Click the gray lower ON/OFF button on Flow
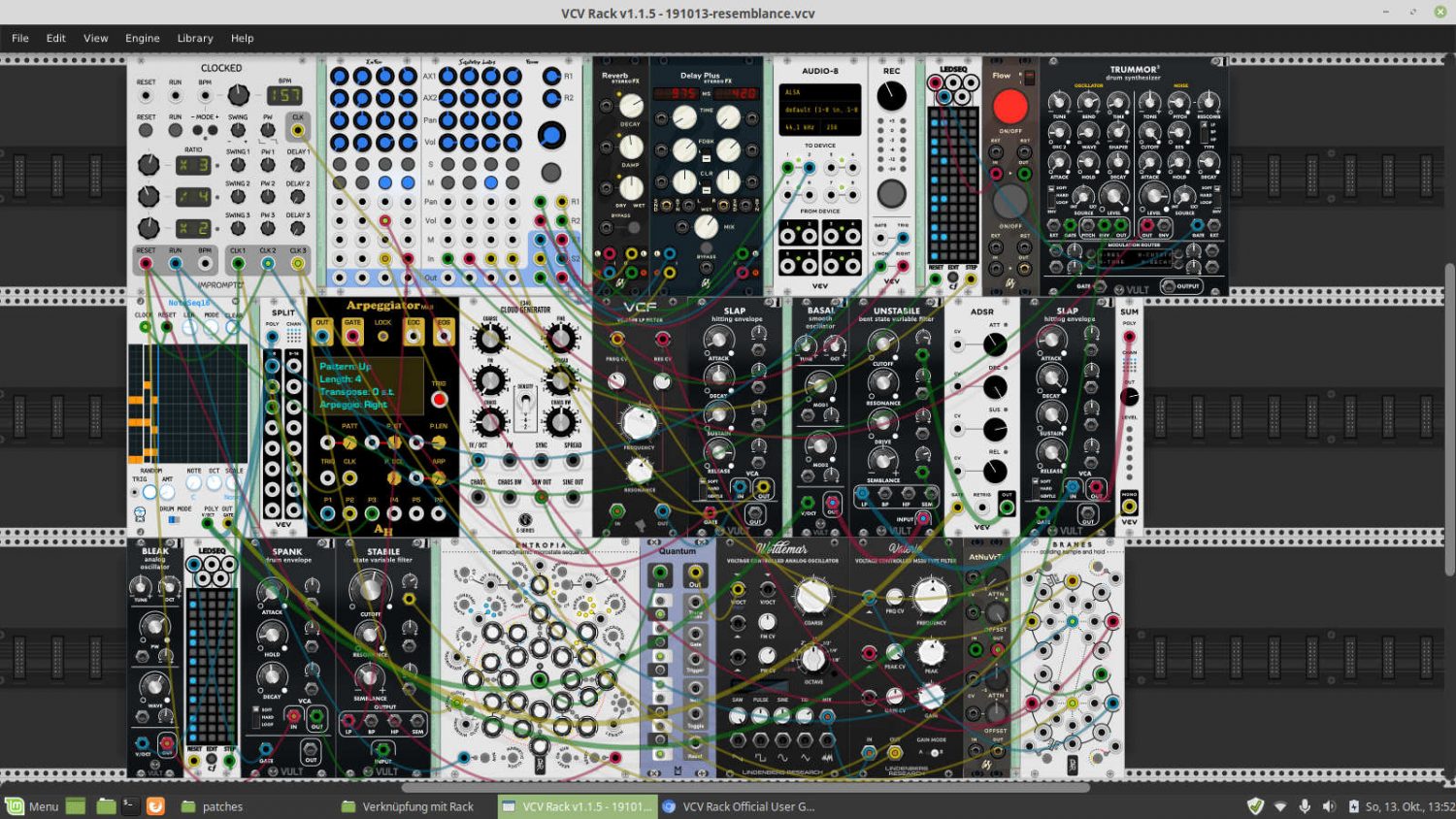Image resolution: width=1456 pixels, height=819 pixels. [x=1009, y=201]
